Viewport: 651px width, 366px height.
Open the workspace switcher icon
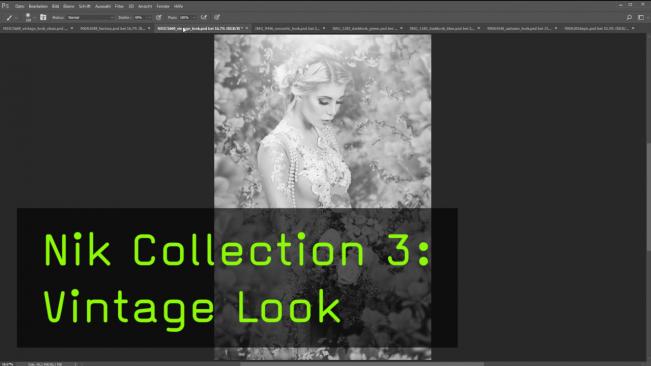pos(641,17)
